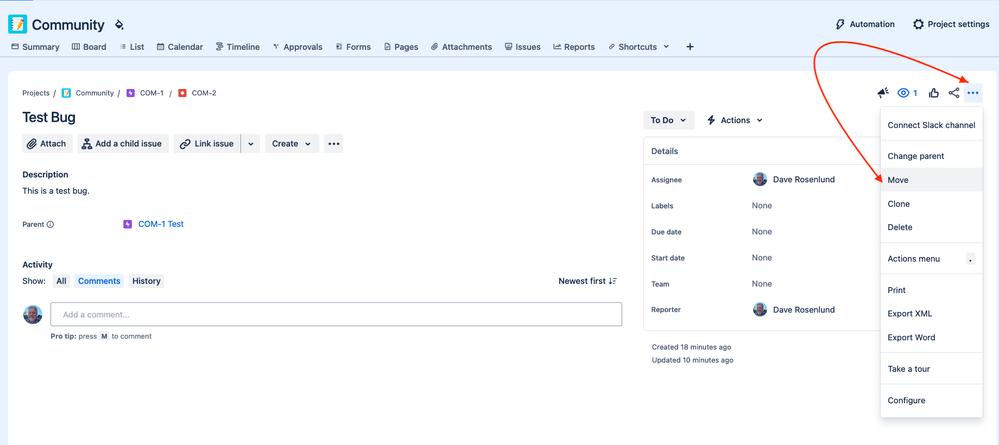Click the Start date None value
This screenshot has width=999, height=445.
click(762, 258)
